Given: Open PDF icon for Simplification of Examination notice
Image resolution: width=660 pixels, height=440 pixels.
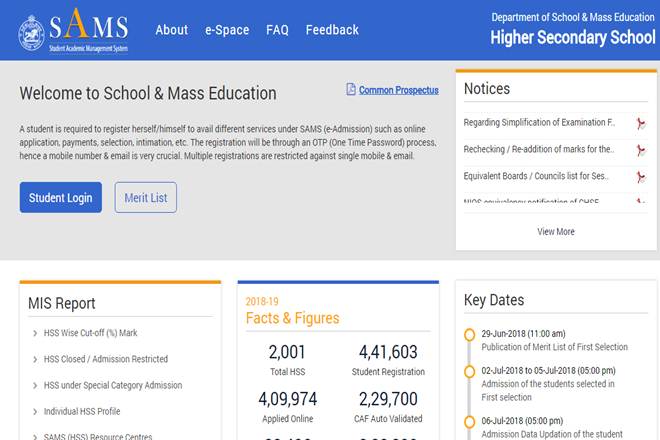Looking at the screenshot, I should coord(640,123).
